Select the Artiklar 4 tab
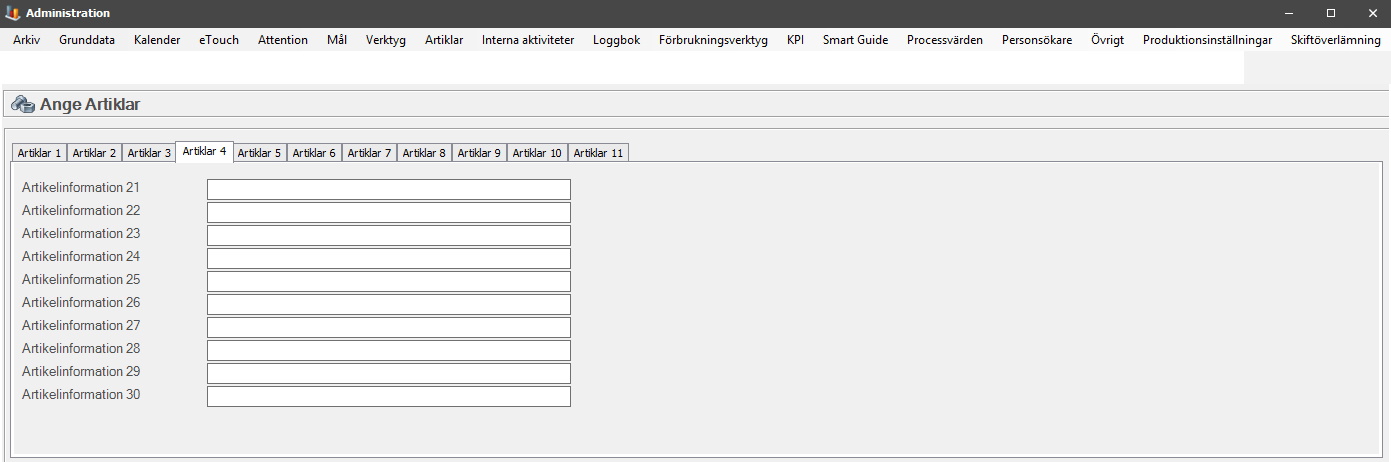This screenshot has height=462, width=1391. coord(204,151)
